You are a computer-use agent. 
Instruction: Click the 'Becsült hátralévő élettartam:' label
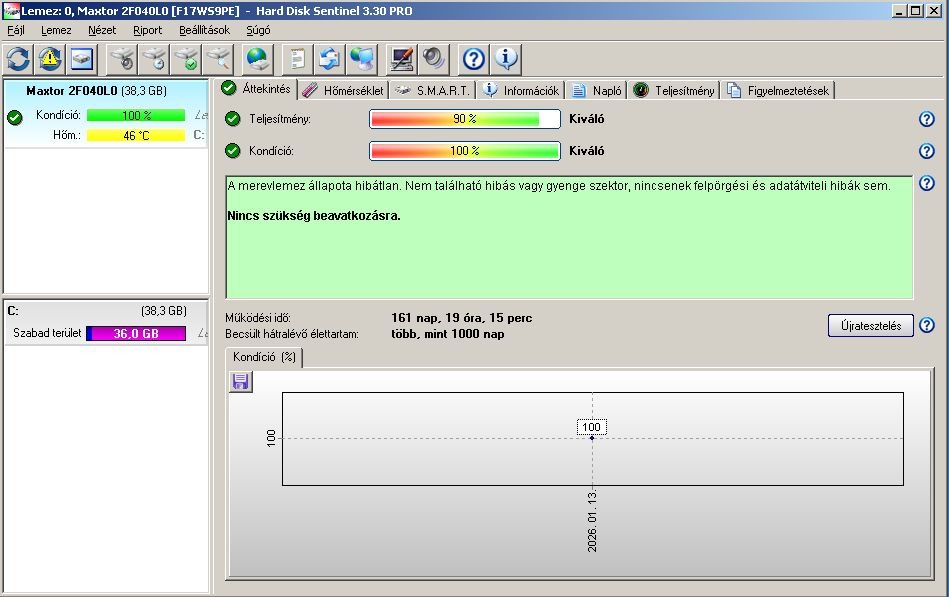coord(292,334)
